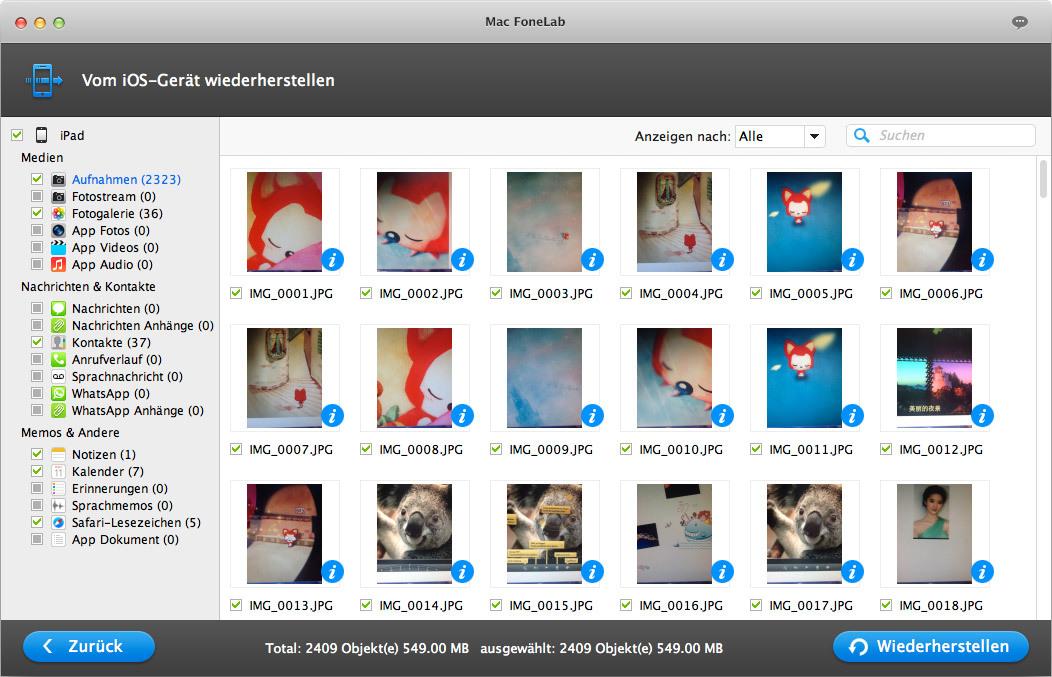Toggle the Fotostream checkbox
1052x677 pixels.
[37, 197]
